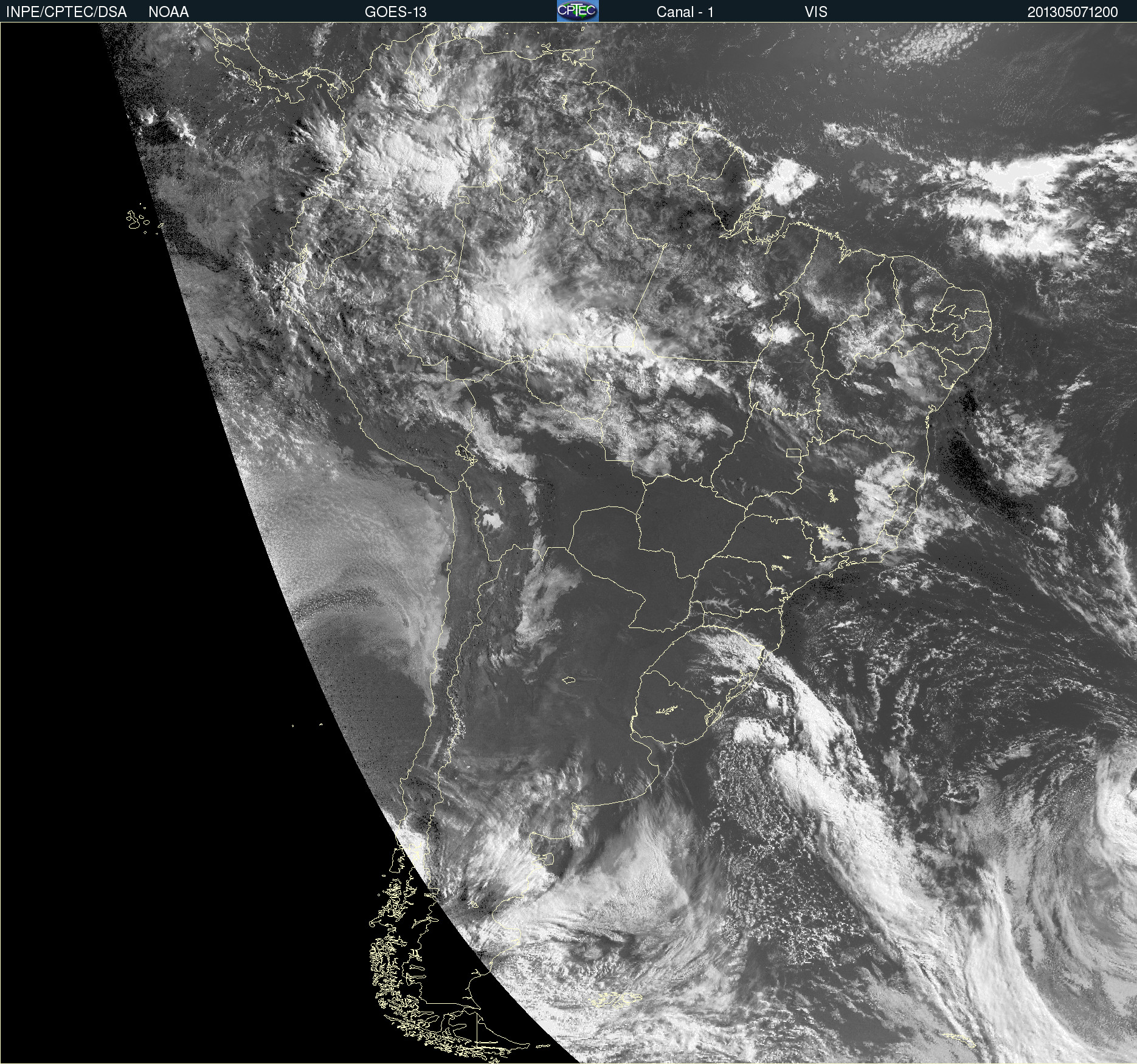The height and width of the screenshot is (1064, 1137).
Task: Select the Canal - 1 label
Action: pyautogui.click(x=685, y=12)
